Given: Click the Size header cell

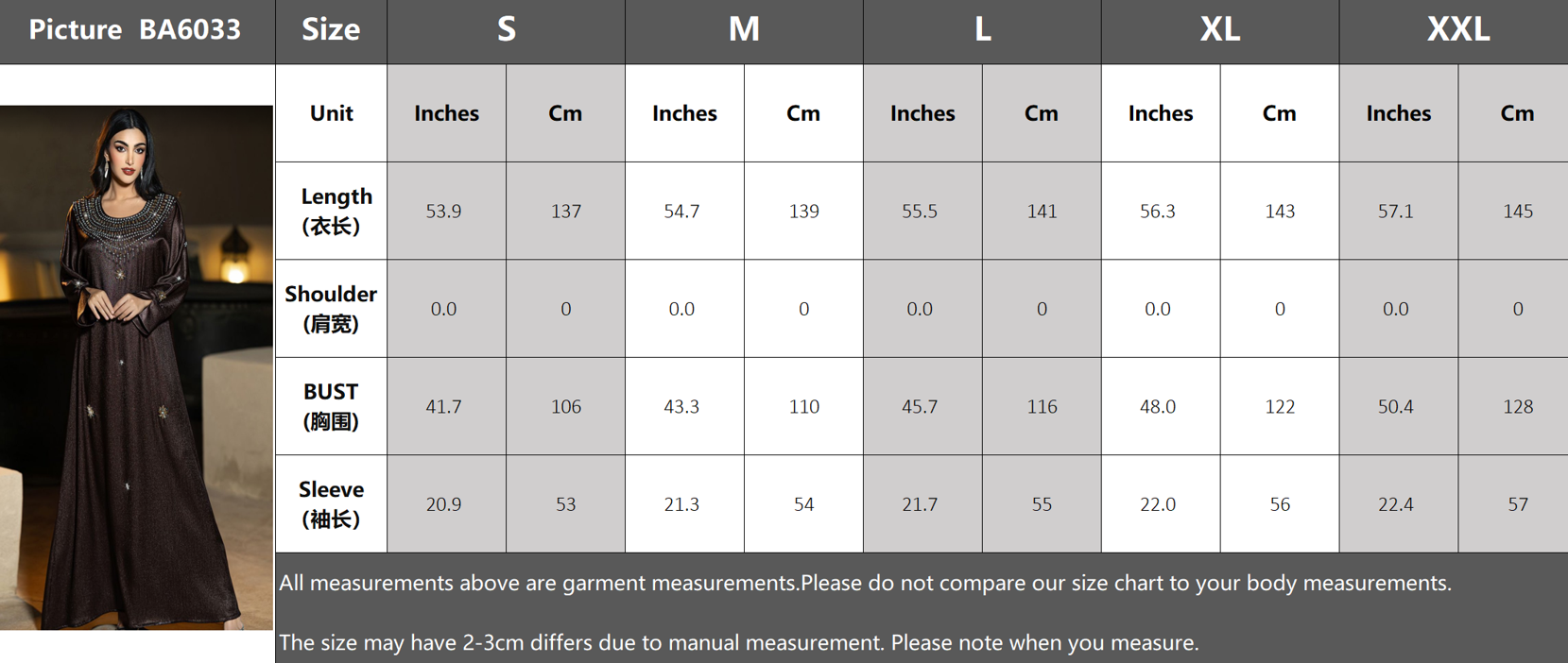Looking at the screenshot, I should point(331,31).
